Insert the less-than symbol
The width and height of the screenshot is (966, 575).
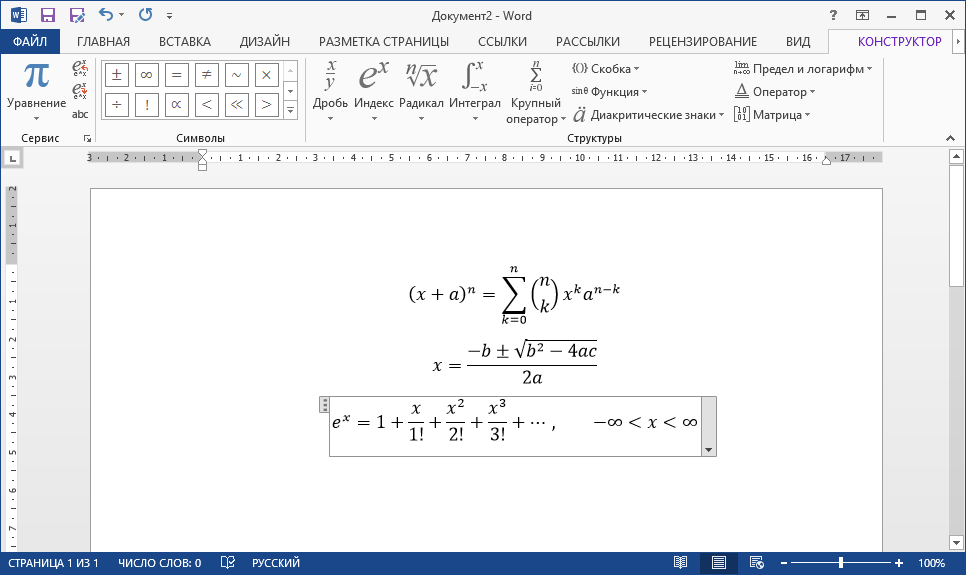pos(206,105)
